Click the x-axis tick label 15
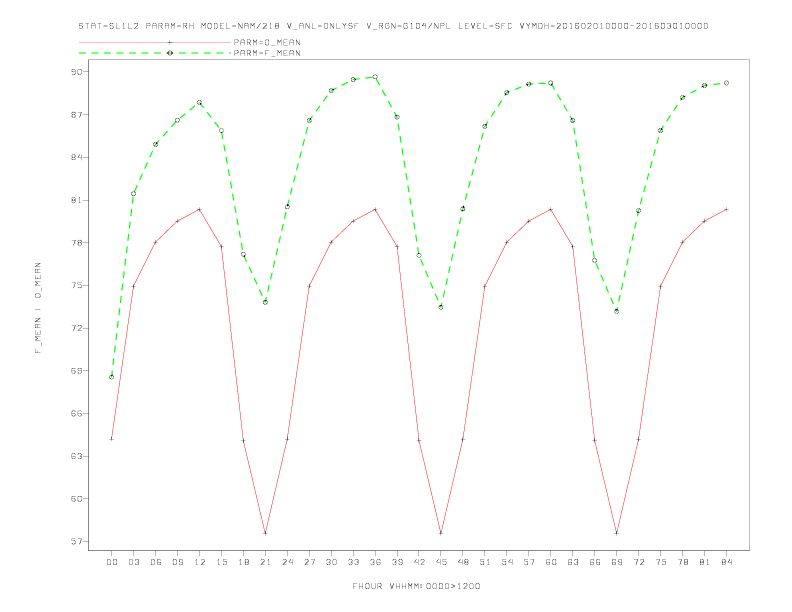 (x=222, y=562)
